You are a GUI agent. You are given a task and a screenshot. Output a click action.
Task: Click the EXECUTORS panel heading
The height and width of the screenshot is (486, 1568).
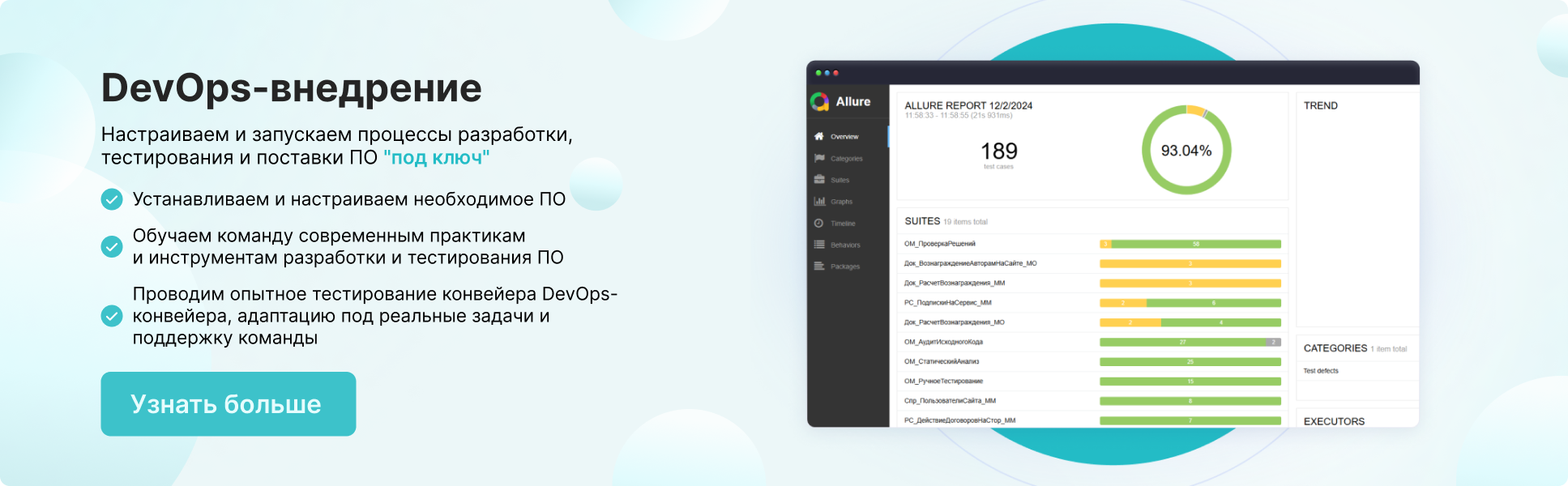1335,421
